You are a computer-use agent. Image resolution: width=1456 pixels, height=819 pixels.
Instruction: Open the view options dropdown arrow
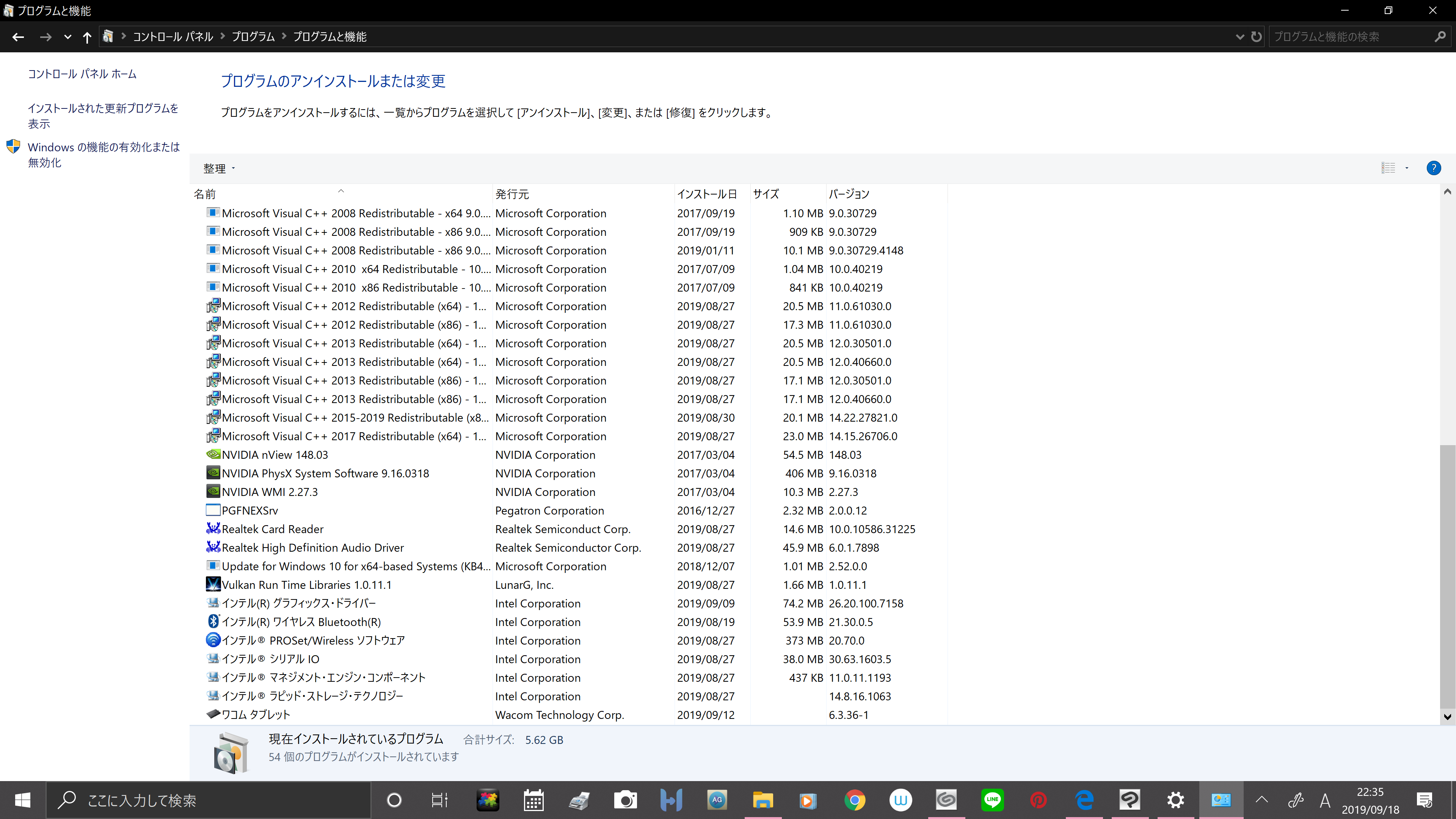[x=1407, y=168]
